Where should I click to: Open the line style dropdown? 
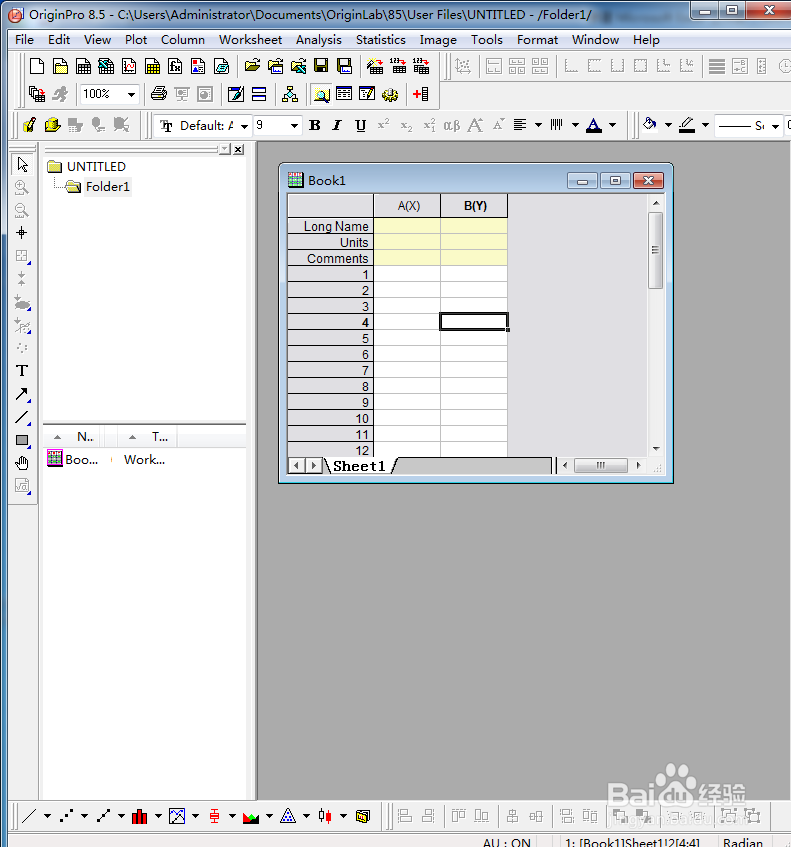click(x=775, y=126)
